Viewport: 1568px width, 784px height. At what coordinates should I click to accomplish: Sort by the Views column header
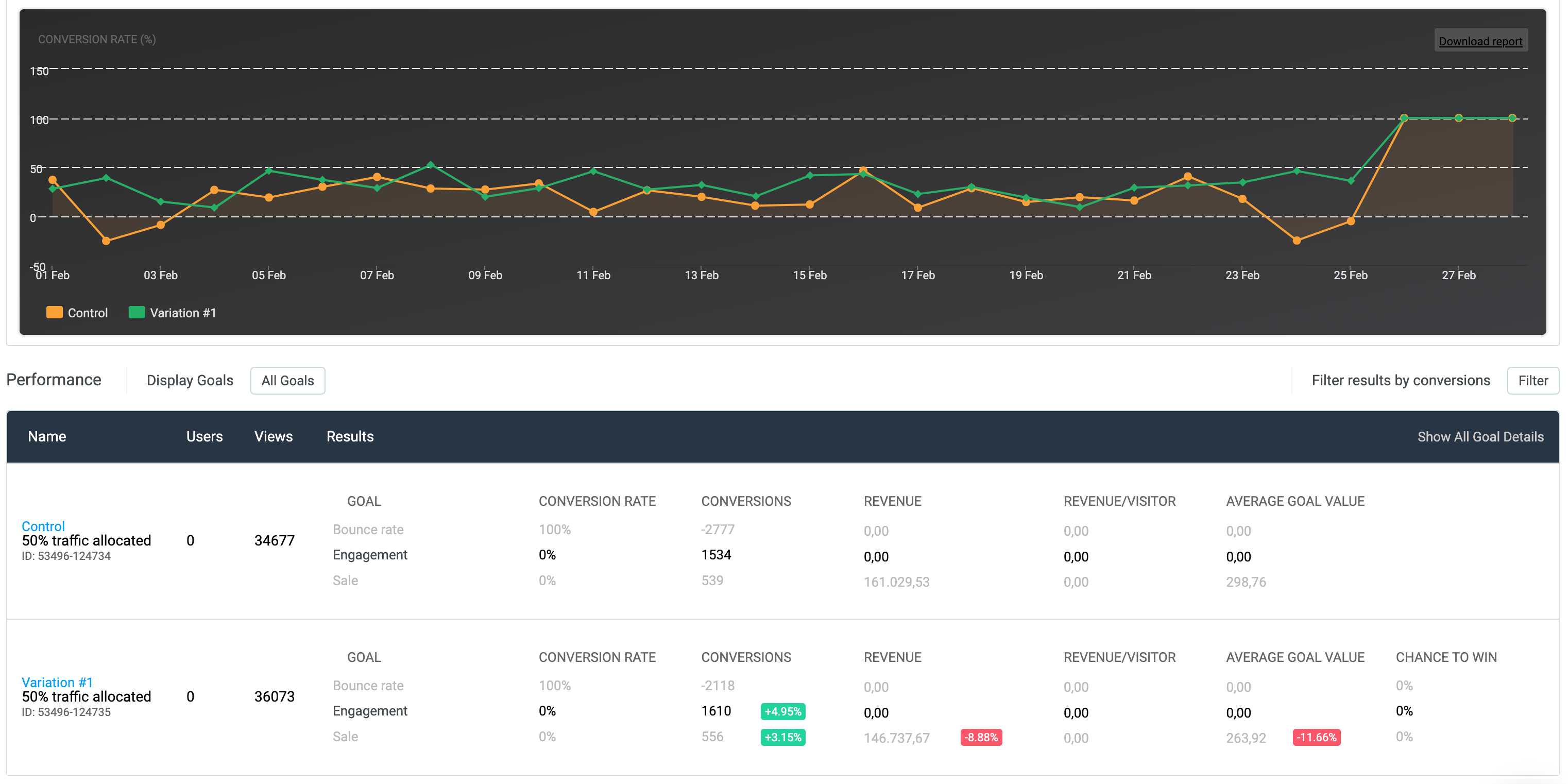pos(274,436)
